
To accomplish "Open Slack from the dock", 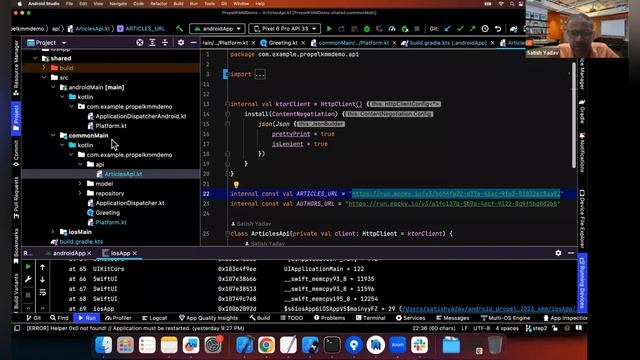I will (x=420, y=345).
